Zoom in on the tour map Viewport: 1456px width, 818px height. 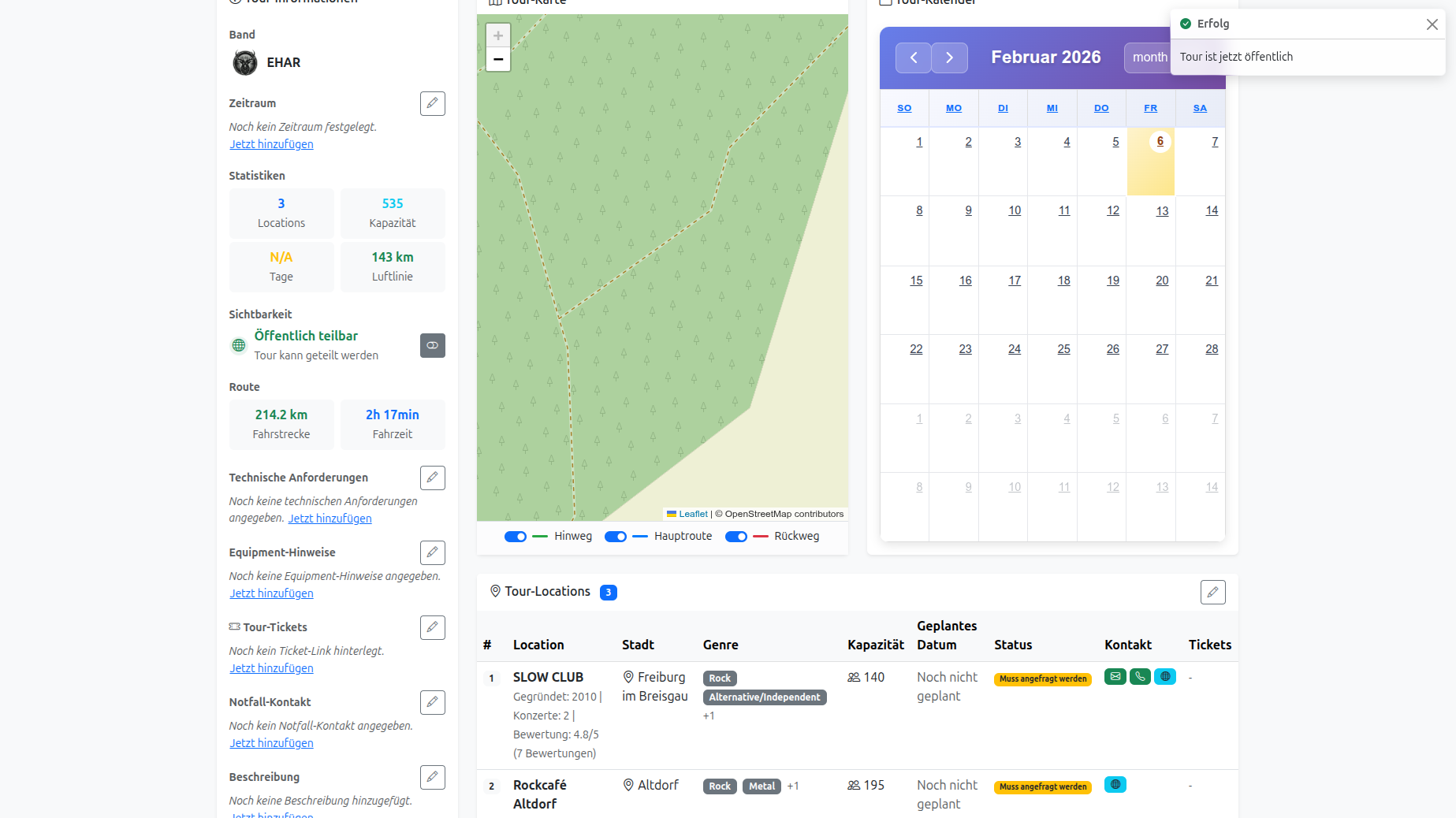[x=498, y=35]
